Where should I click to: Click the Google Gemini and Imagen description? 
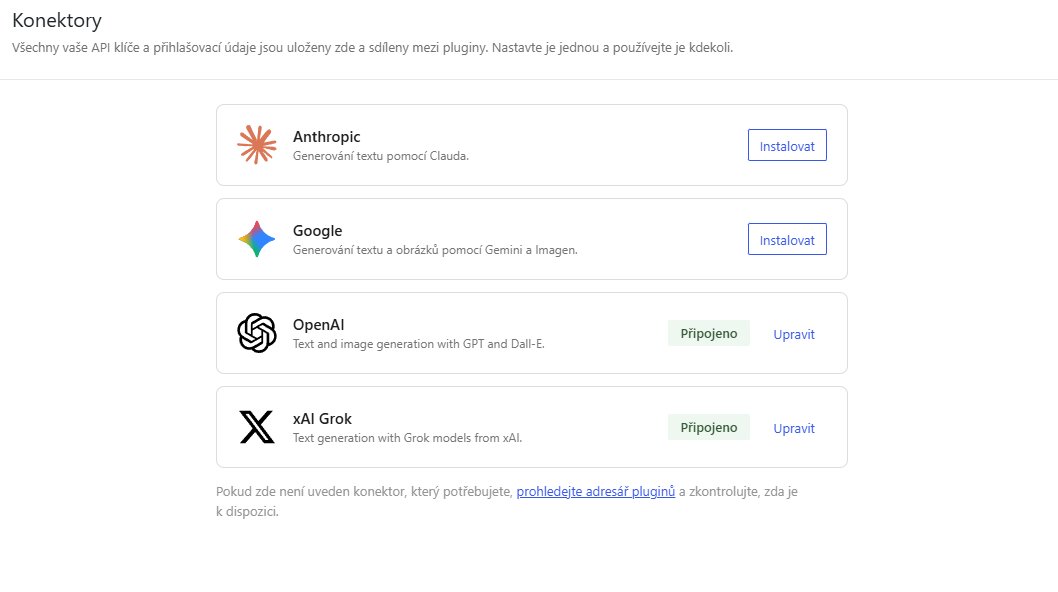[x=435, y=250]
